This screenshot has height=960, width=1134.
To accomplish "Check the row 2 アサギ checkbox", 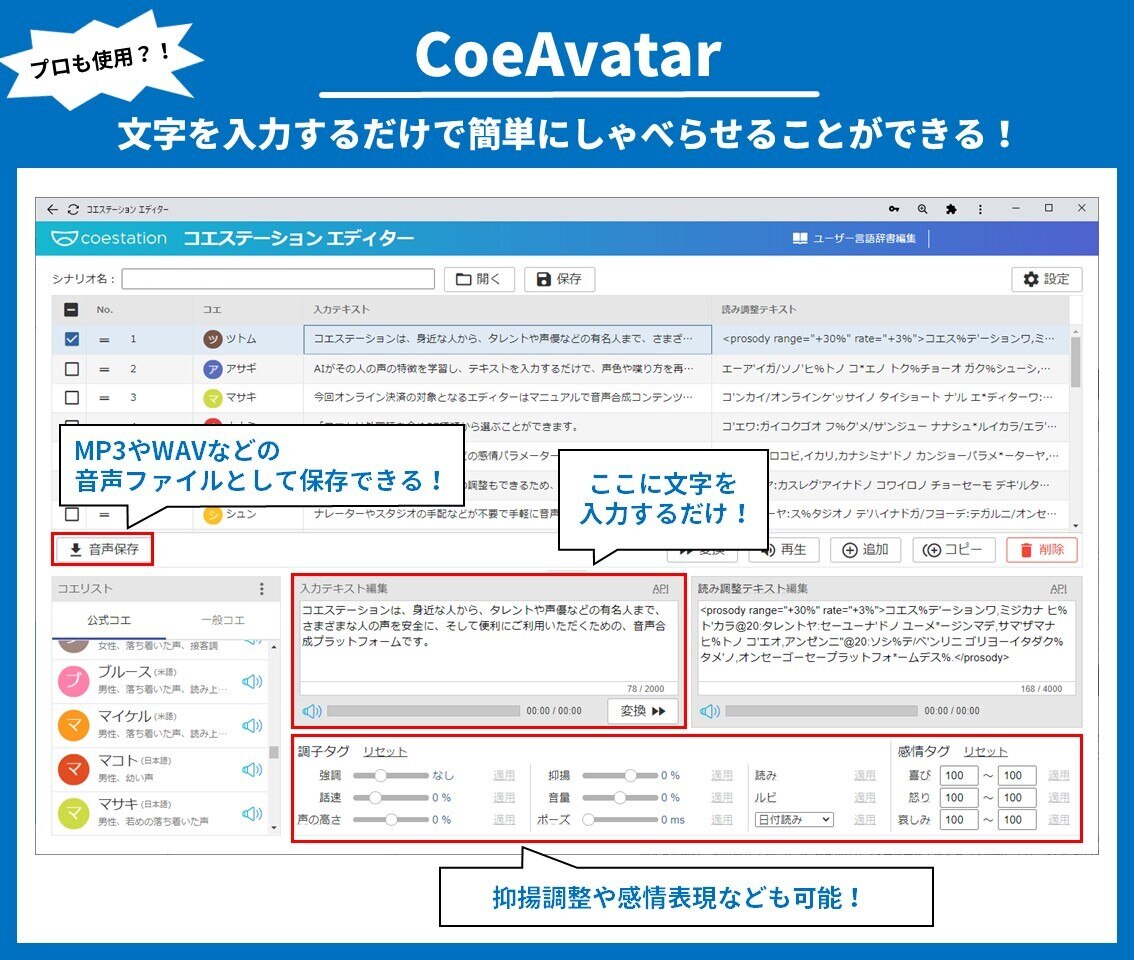I will (72, 369).
